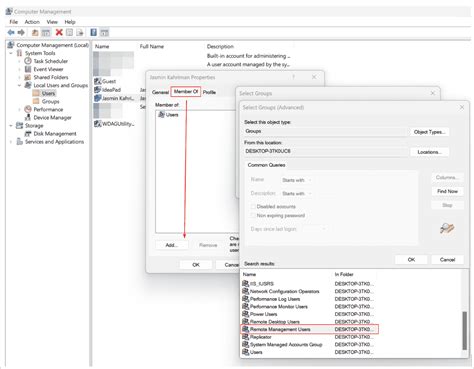Select Performance in the console tree
The height and width of the screenshot is (369, 474).
coord(48,109)
